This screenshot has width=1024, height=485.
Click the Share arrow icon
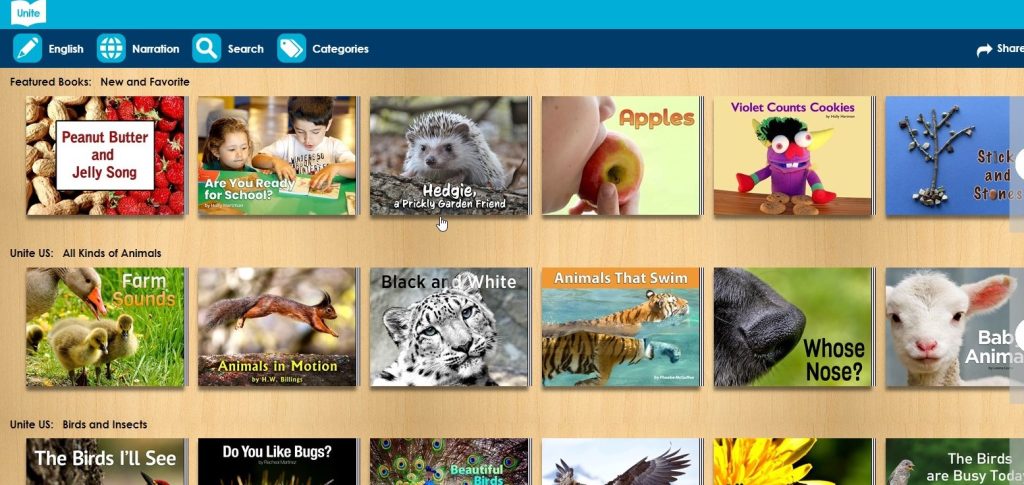984,50
